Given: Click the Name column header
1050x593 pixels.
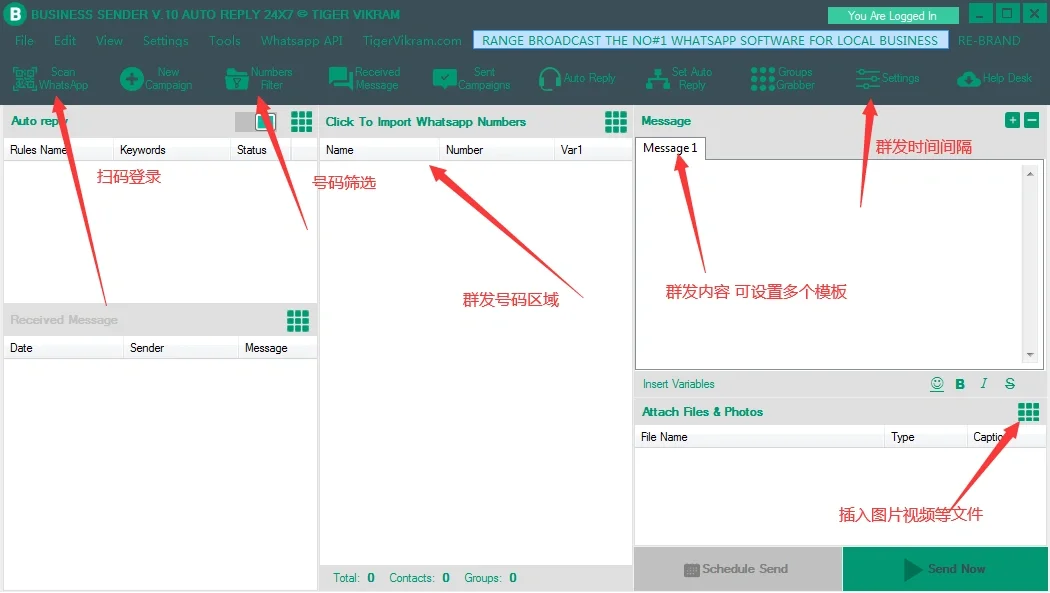Looking at the screenshot, I should tap(379, 150).
